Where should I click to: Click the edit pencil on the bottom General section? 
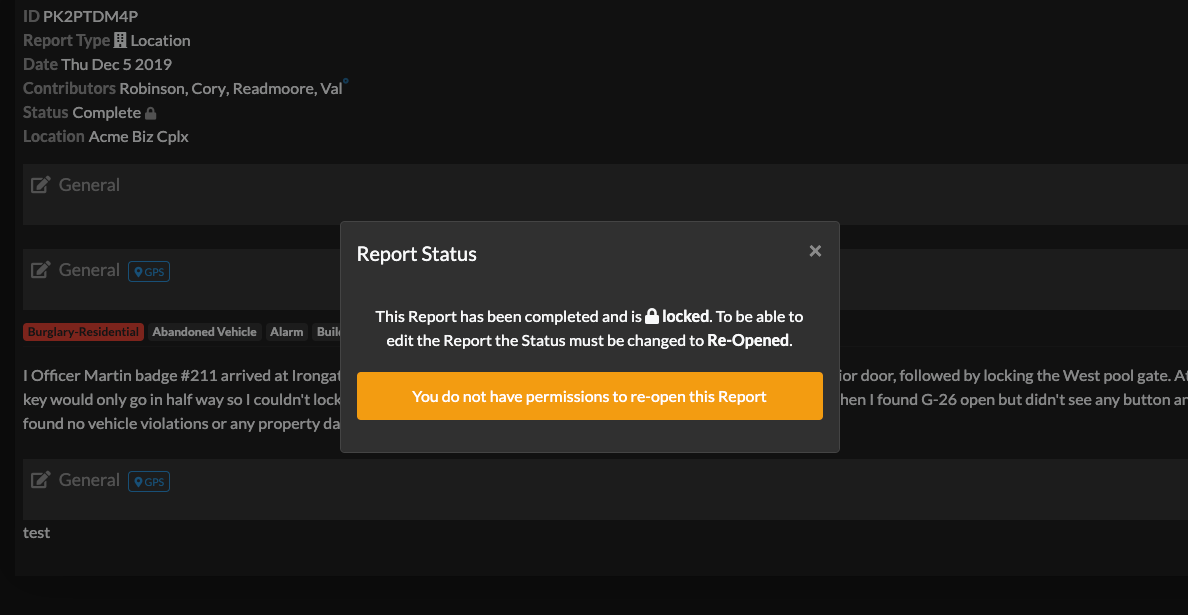40,478
